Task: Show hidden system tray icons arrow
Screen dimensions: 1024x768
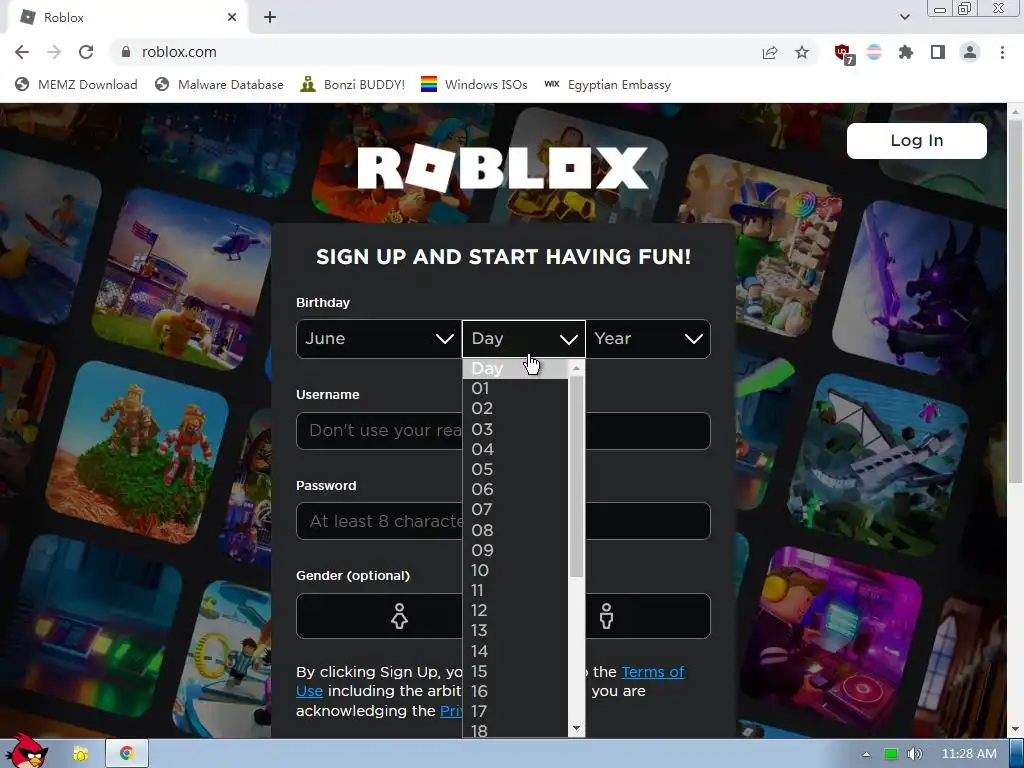Action: pyautogui.click(x=866, y=754)
